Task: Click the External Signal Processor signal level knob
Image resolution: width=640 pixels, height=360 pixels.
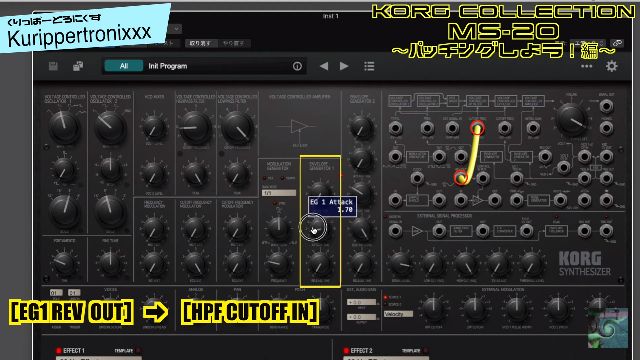Action: click(400, 263)
